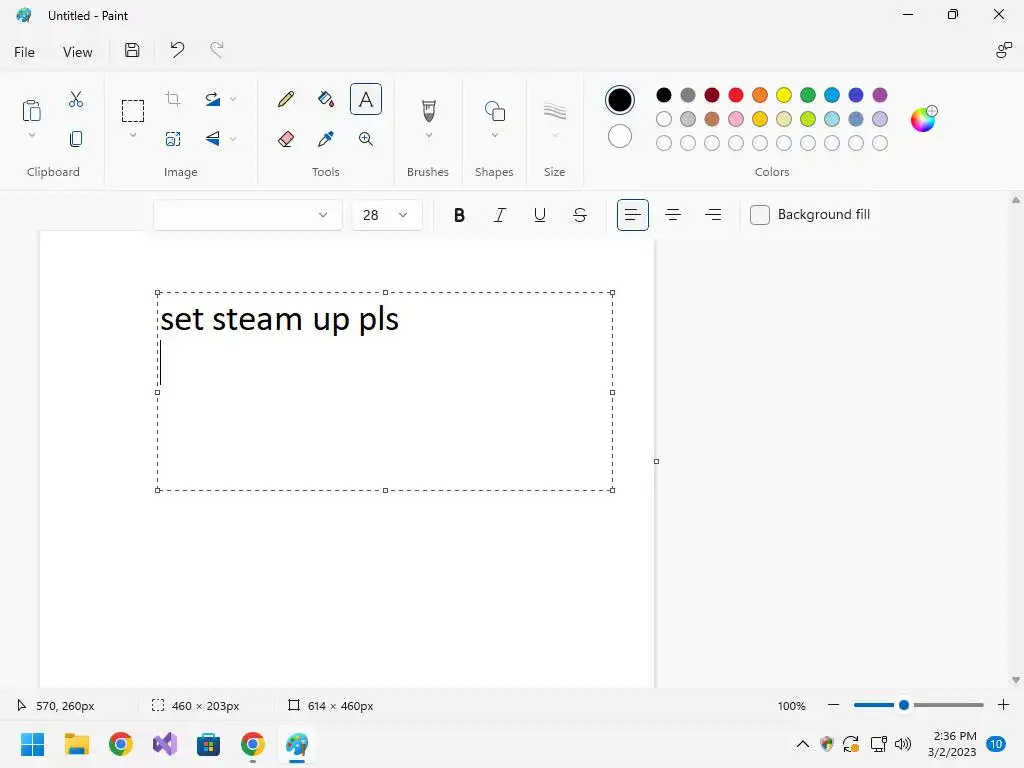Image resolution: width=1024 pixels, height=768 pixels.
Task: Pick the purple color swatch
Action: pos(880,95)
